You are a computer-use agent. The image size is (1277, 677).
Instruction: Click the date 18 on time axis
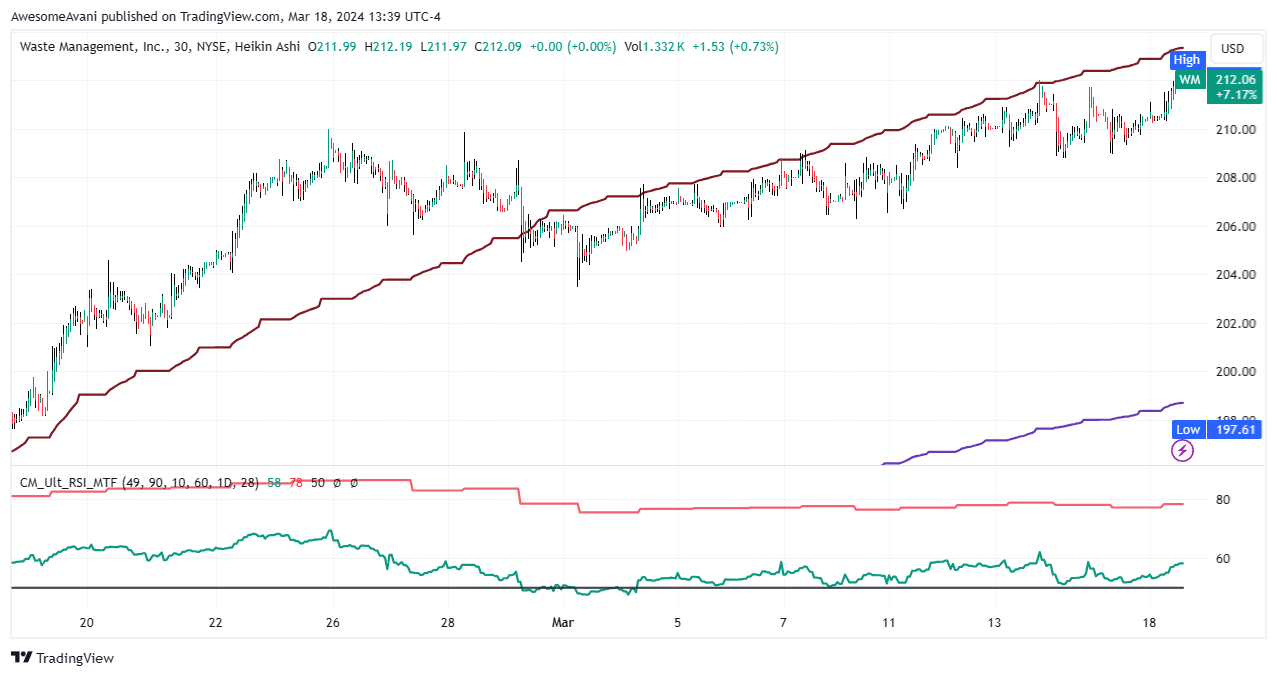1150,623
